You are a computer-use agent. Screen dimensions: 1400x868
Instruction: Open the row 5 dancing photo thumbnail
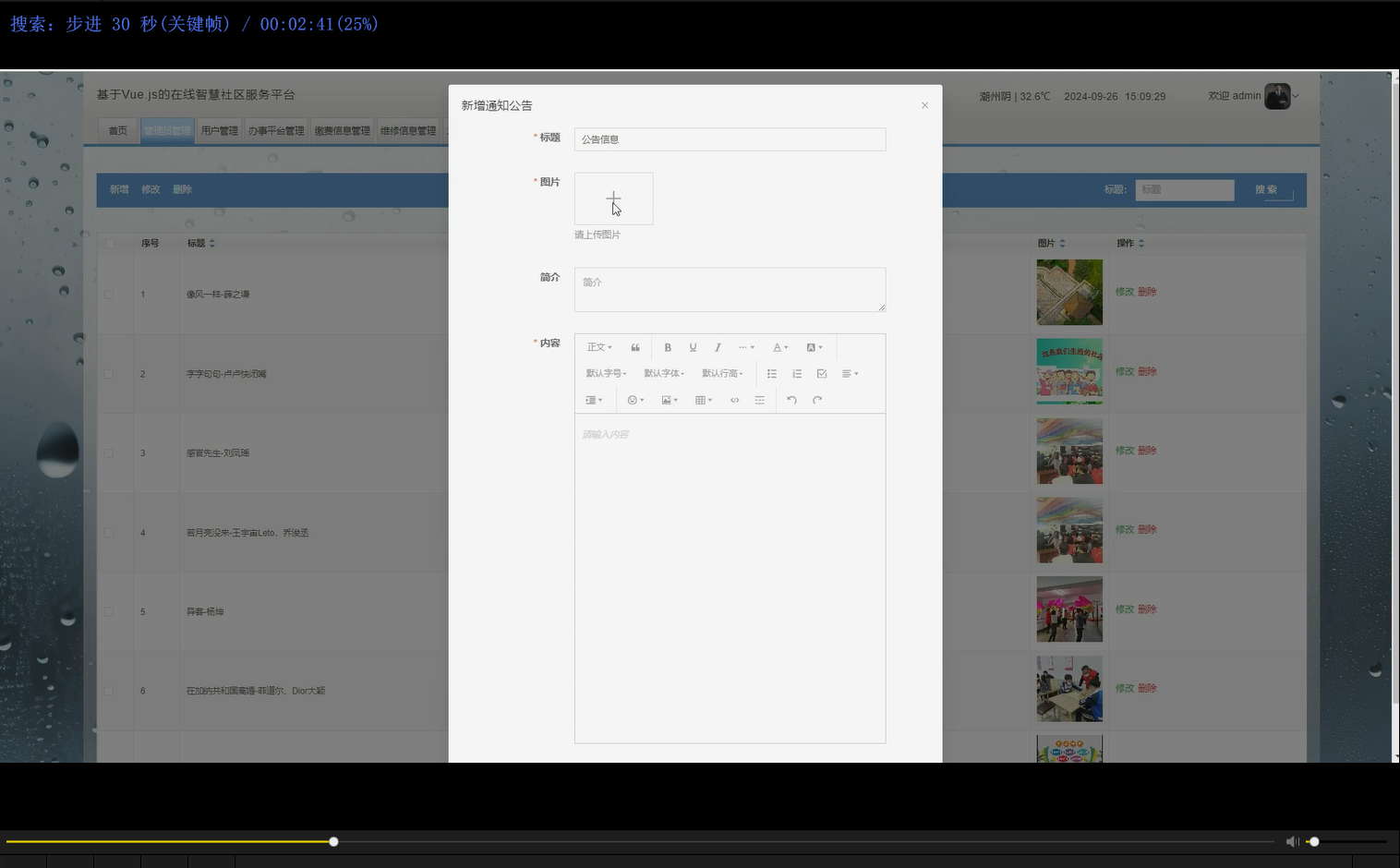pos(1069,609)
